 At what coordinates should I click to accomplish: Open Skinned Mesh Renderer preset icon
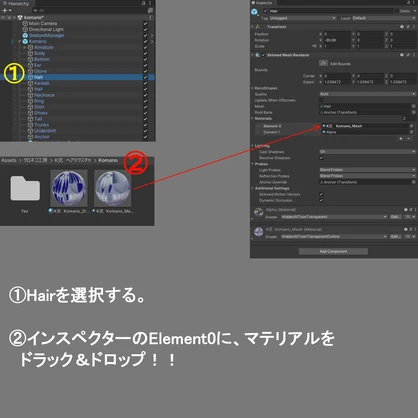(x=408, y=55)
